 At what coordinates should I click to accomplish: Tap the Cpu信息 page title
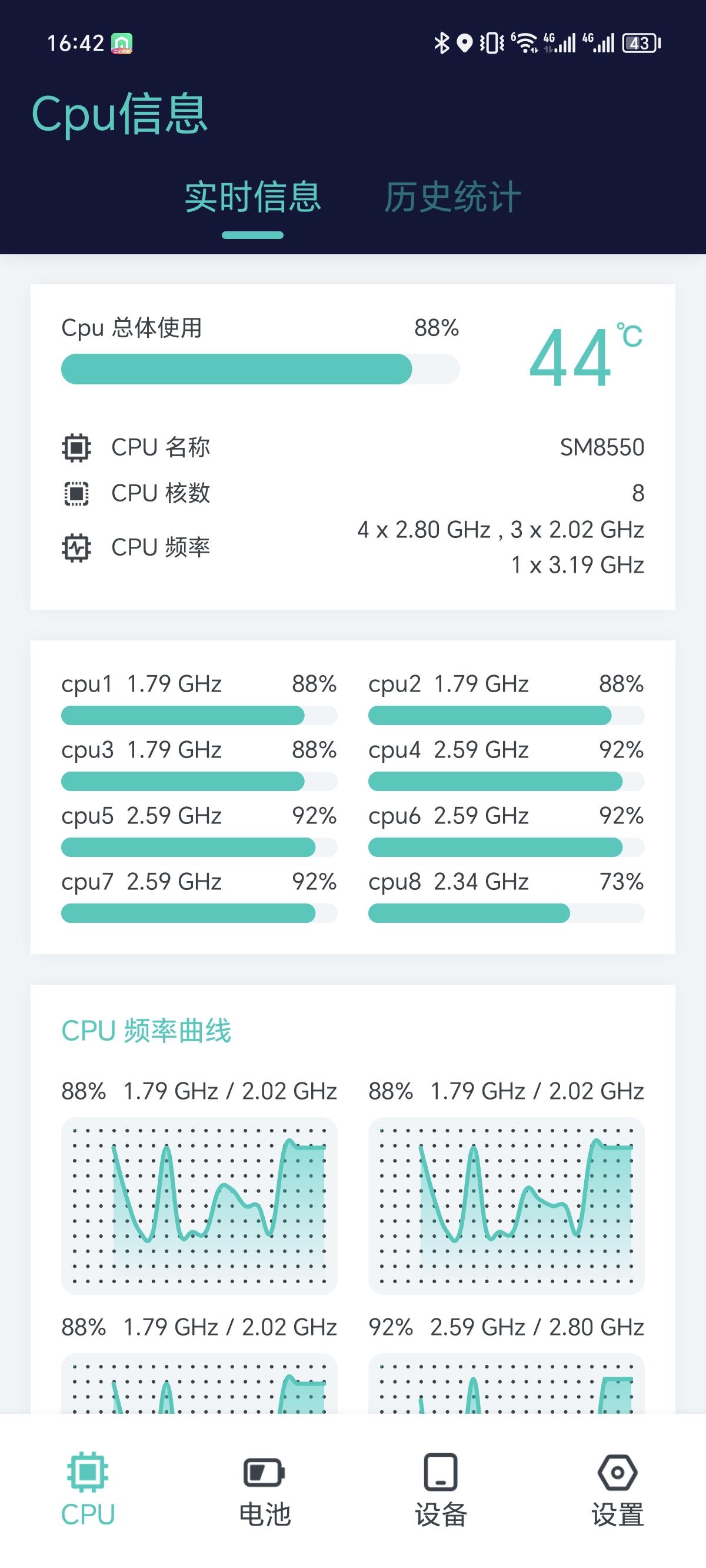[x=120, y=114]
